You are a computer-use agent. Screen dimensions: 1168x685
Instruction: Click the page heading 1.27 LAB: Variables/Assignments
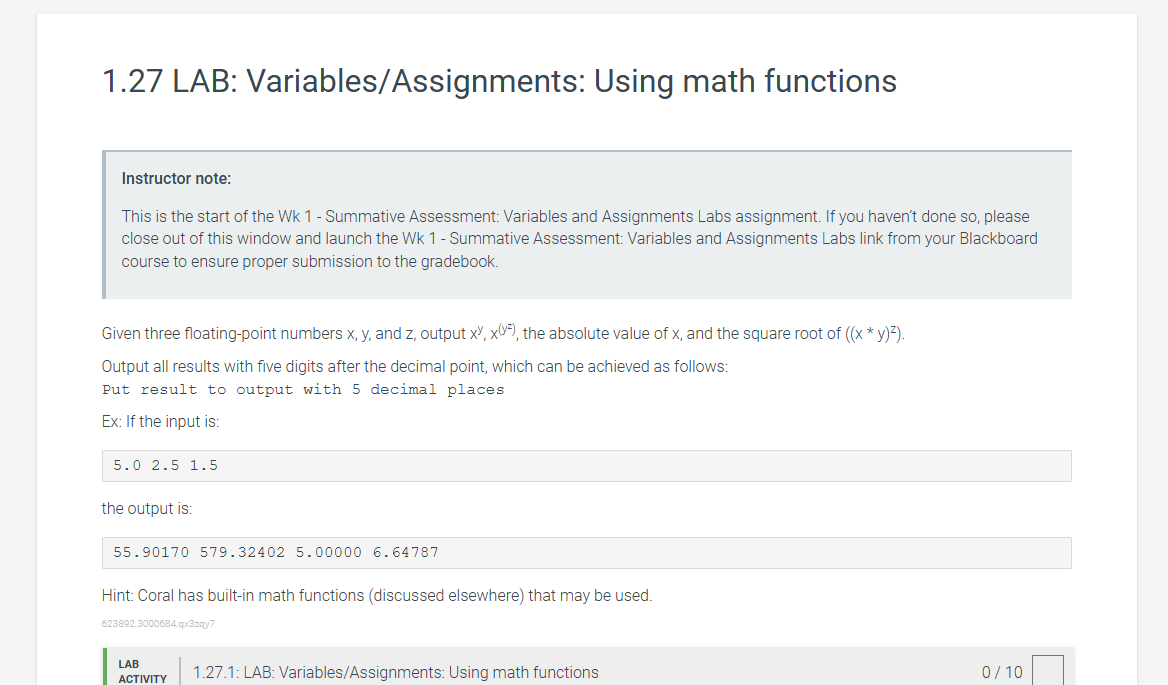click(498, 81)
